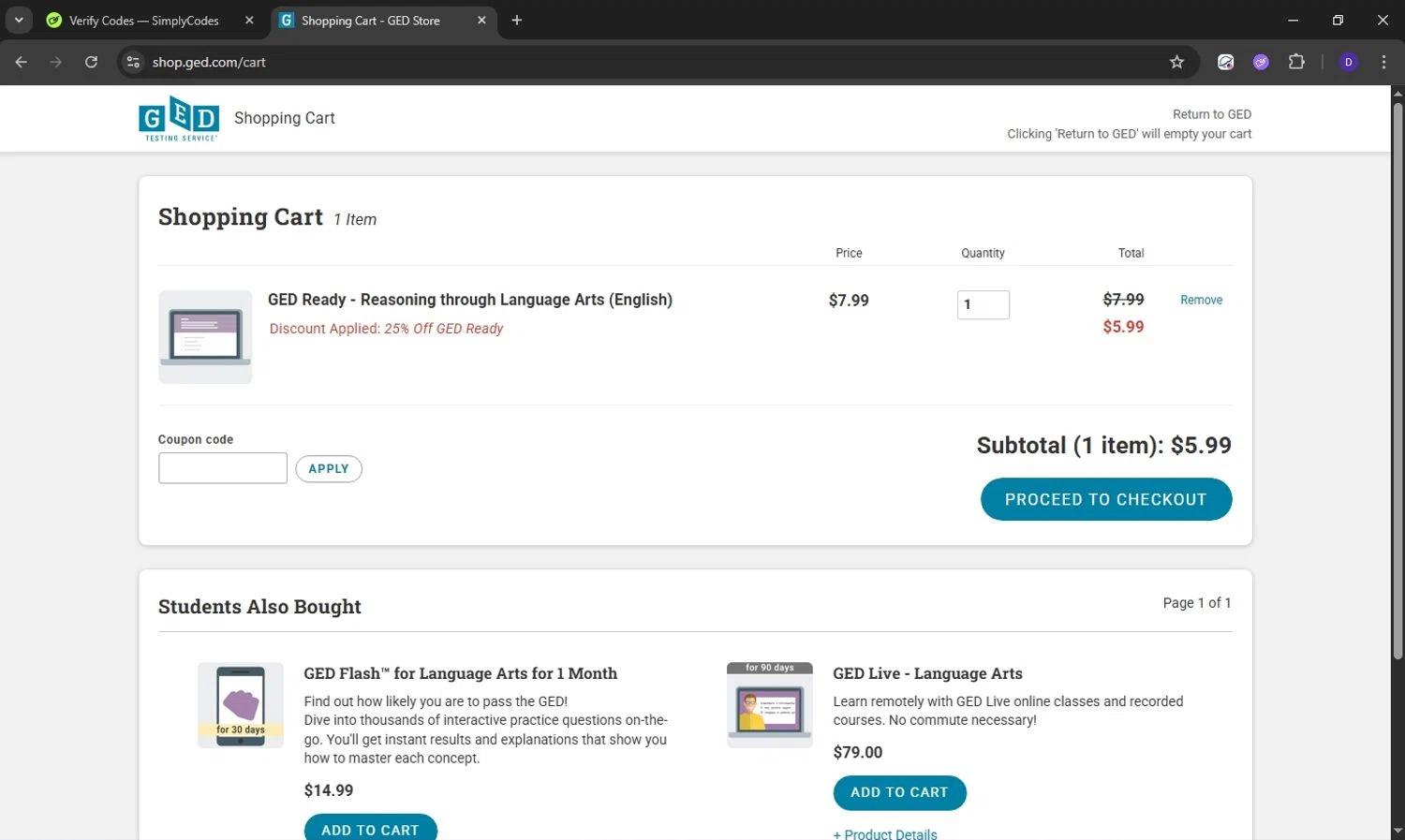Reload the page
Viewport: 1405px width, 840px height.
(91, 62)
